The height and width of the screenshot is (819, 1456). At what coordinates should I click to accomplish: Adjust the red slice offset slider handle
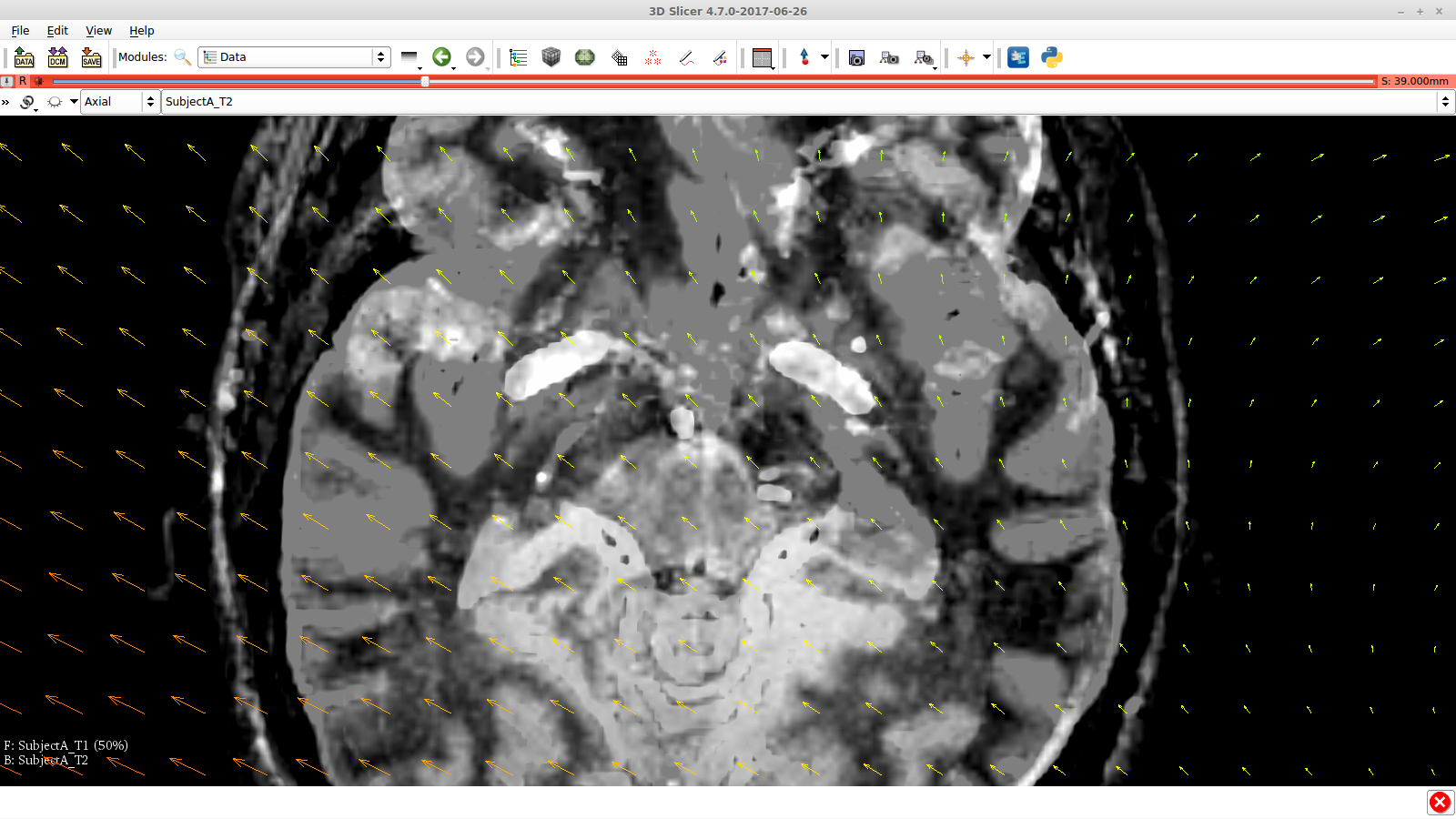pyautogui.click(x=425, y=81)
